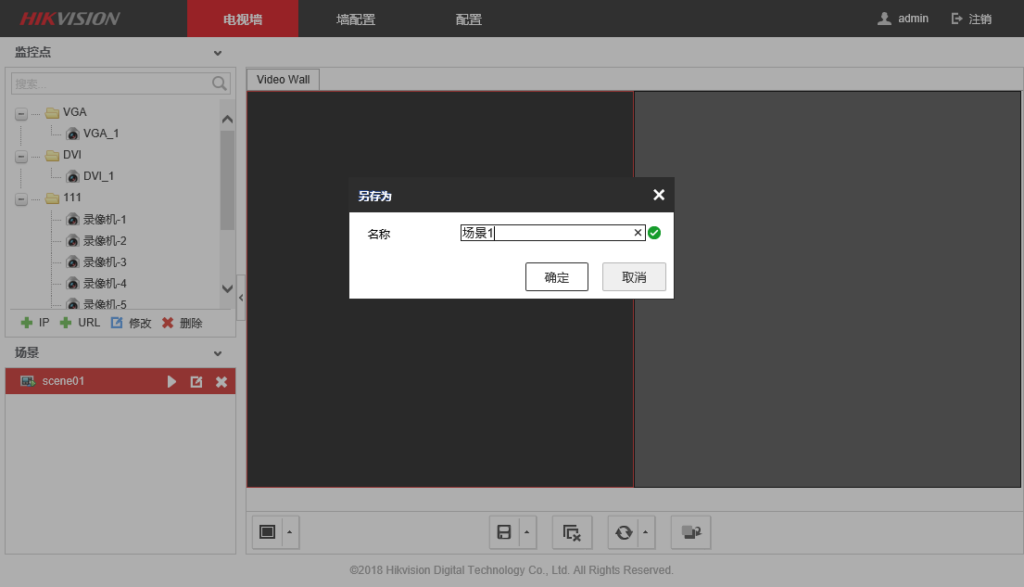Screen dimensions: 1024x587
Task: Confirm with the 确定 button
Action: [x=556, y=277]
